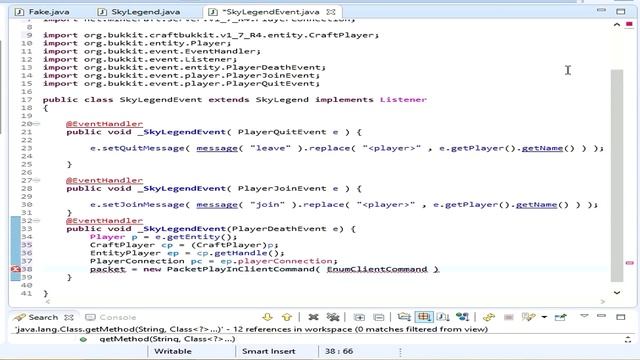The height and width of the screenshot is (360, 640).
Task: Maximize the editor area
Action: [x=621, y=11]
